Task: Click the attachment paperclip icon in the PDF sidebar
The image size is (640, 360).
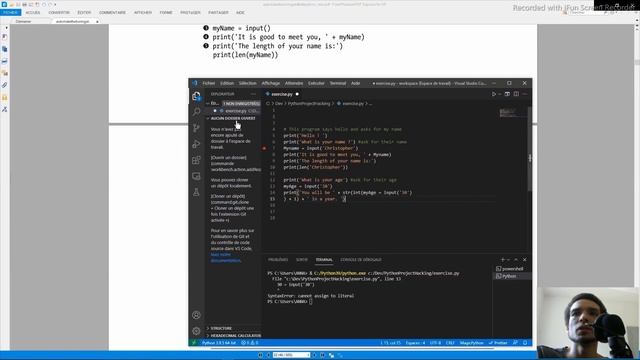Action: click(4, 85)
